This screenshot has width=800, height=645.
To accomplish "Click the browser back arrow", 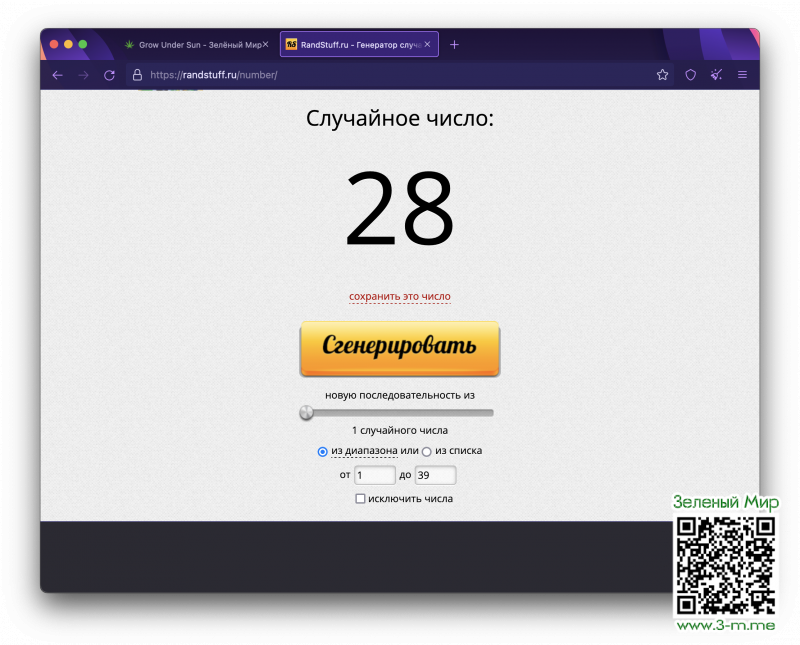I will click(57, 75).
